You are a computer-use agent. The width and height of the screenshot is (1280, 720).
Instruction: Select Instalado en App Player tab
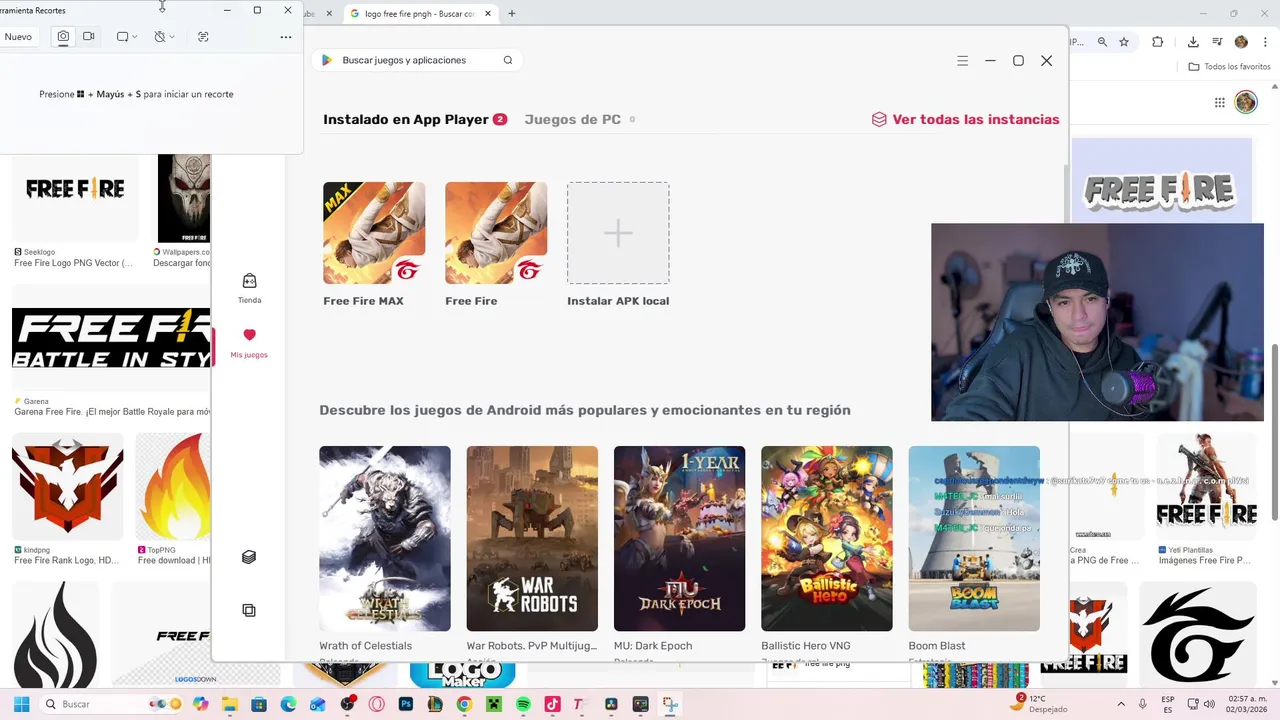pyautogui.click(x=415, y=119)
